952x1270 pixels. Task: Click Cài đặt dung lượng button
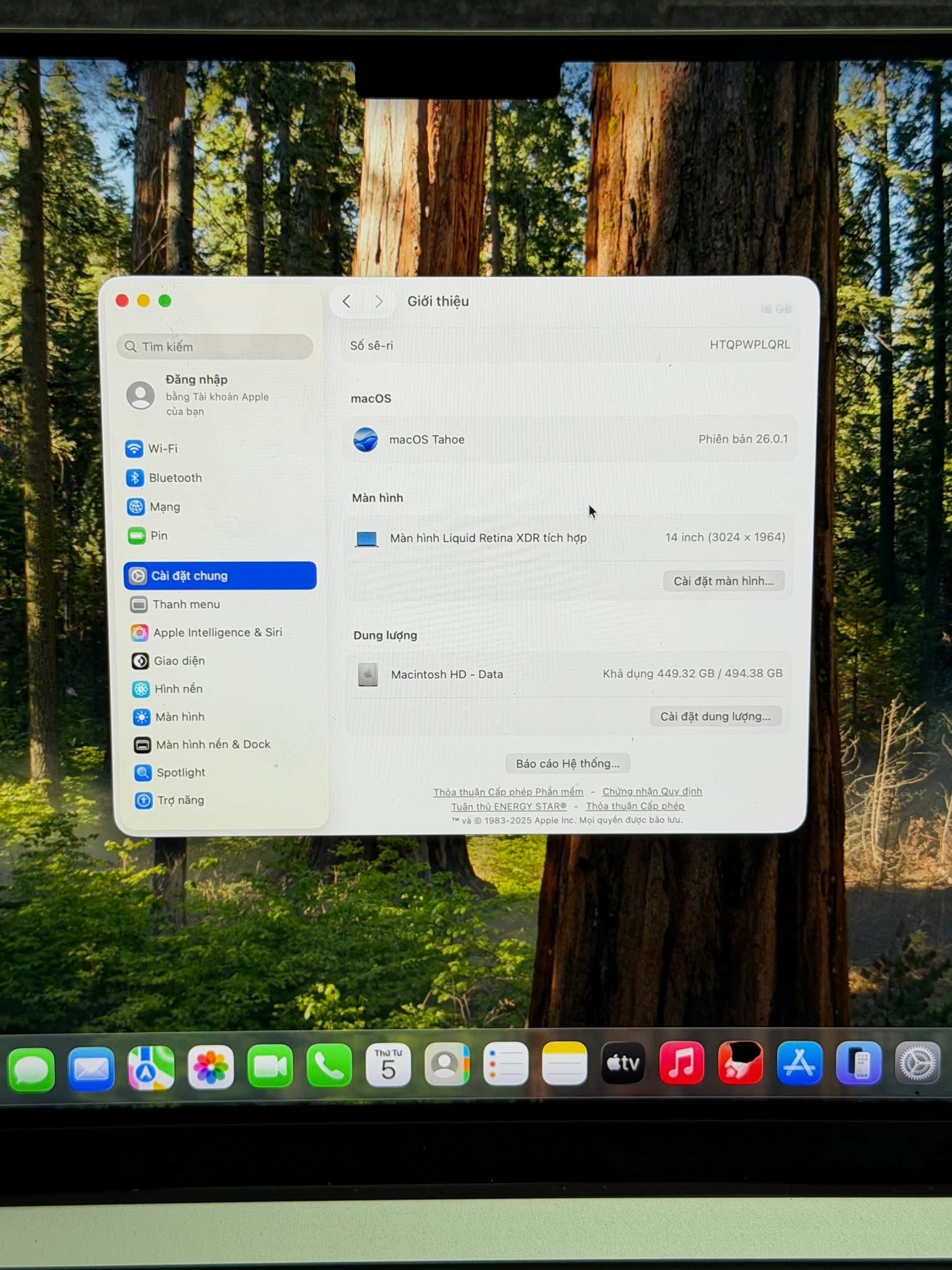tap(715, 717)
